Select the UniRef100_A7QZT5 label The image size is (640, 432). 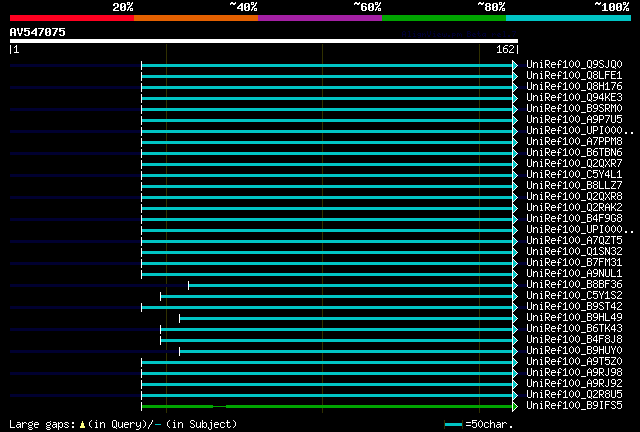574,241
